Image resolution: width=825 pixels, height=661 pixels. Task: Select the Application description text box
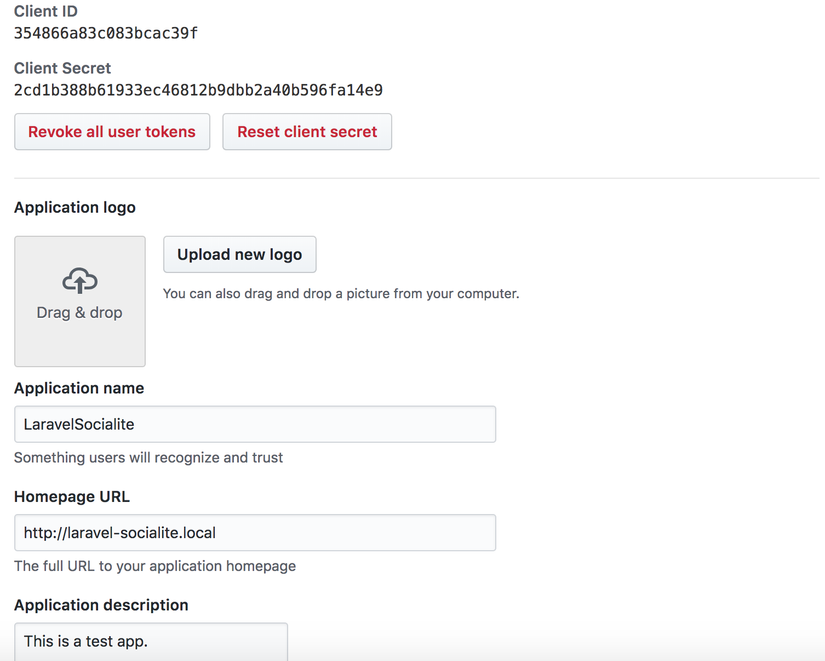(151, 641)
